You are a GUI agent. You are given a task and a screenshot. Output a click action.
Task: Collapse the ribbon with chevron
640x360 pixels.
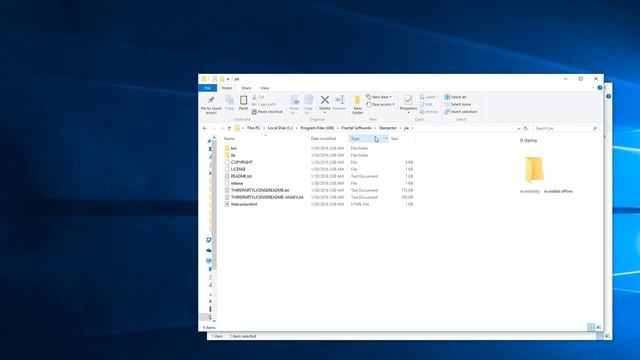pos(593,88)
